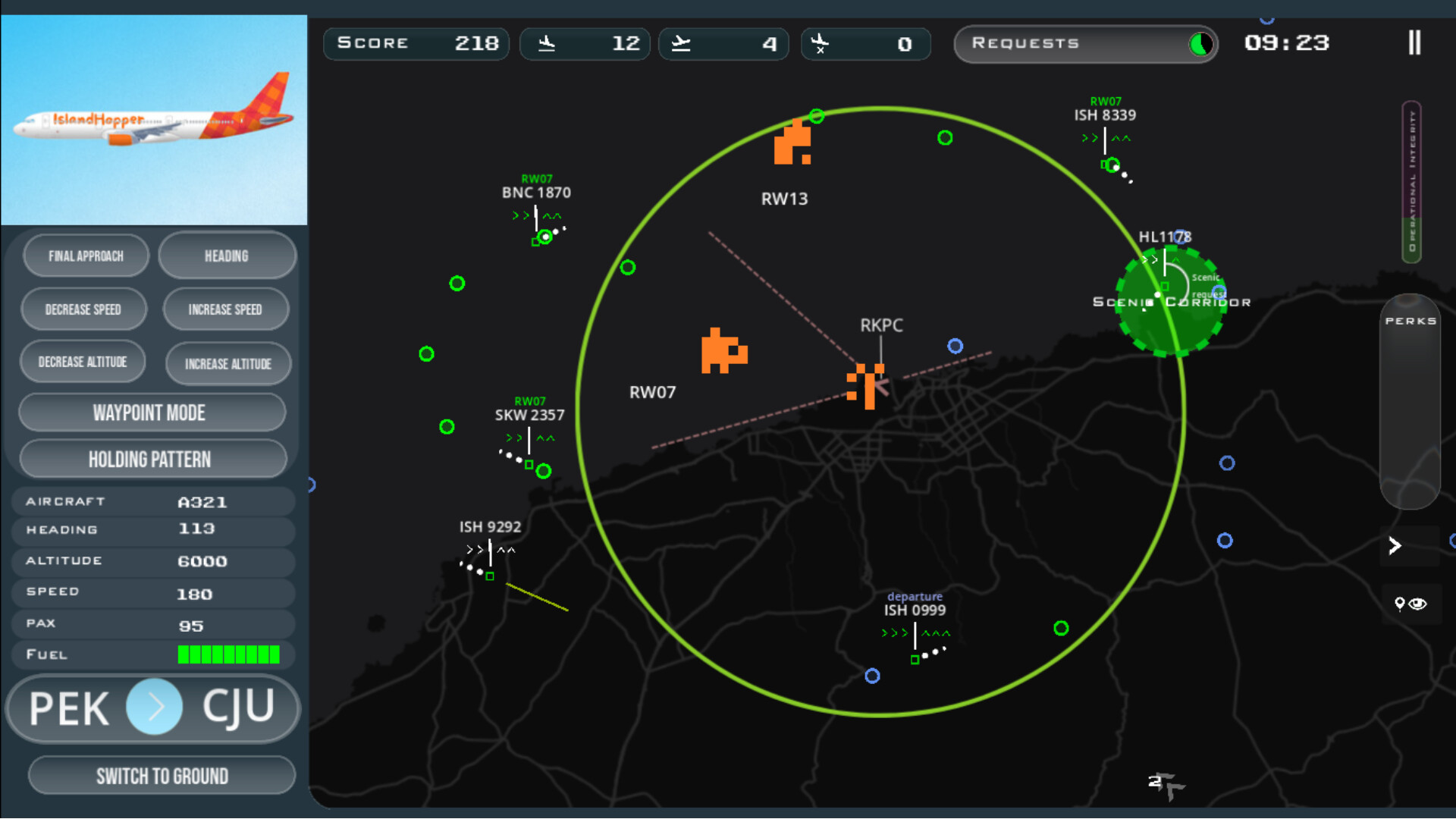This screenshot has height=819, width=1456.
Task: Open the Perks panel
Action: (x=1410, y=401)
